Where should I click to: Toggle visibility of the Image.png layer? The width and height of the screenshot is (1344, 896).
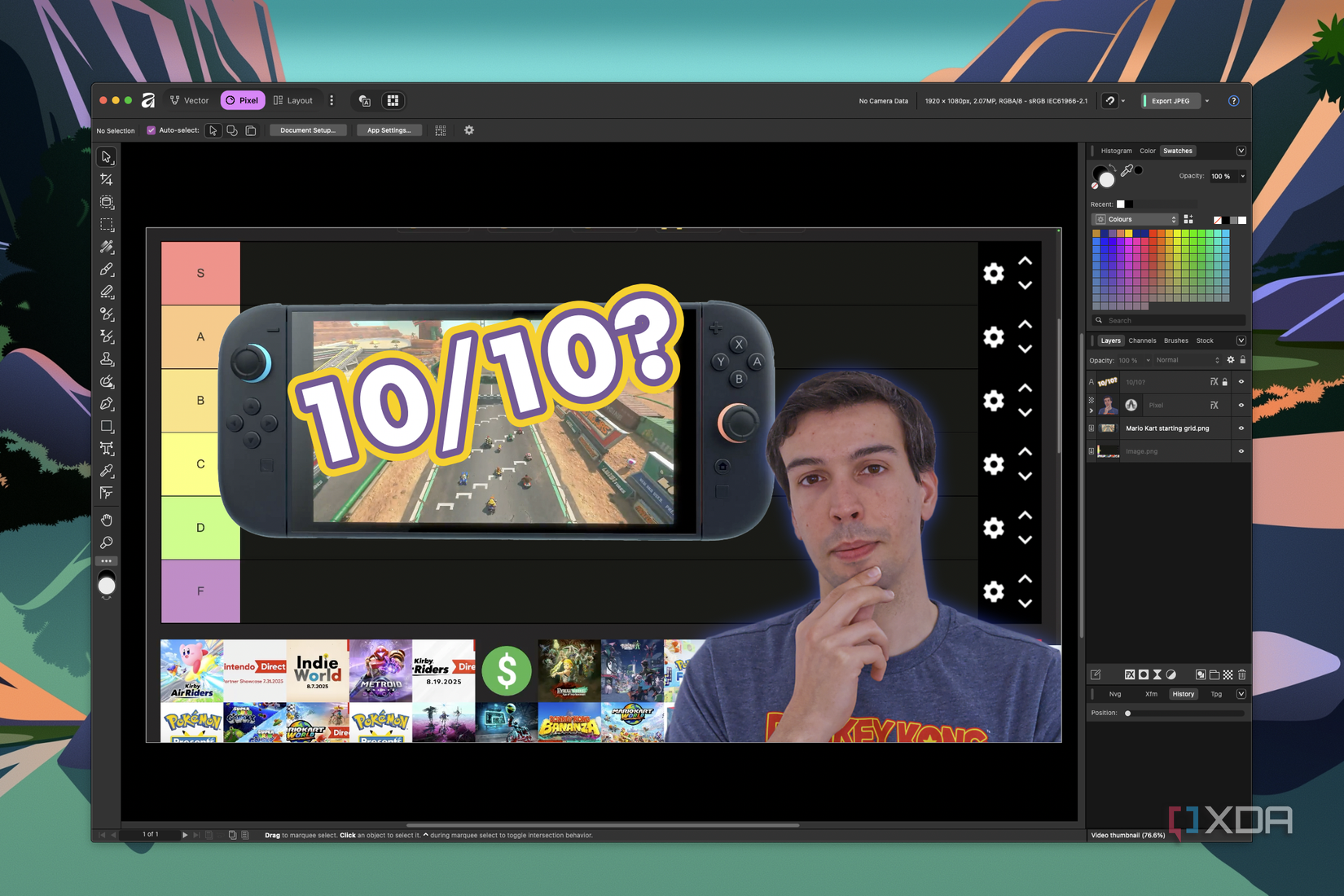pyautogui.click(x=1241, y=450)
